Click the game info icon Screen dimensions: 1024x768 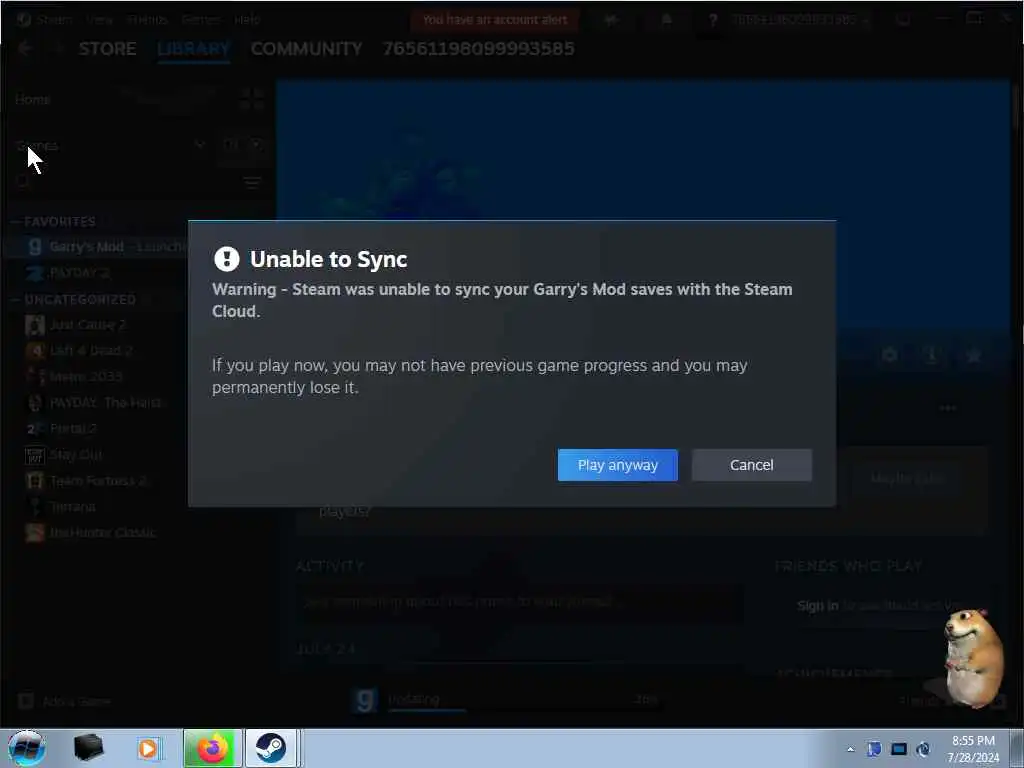(931, 355)
